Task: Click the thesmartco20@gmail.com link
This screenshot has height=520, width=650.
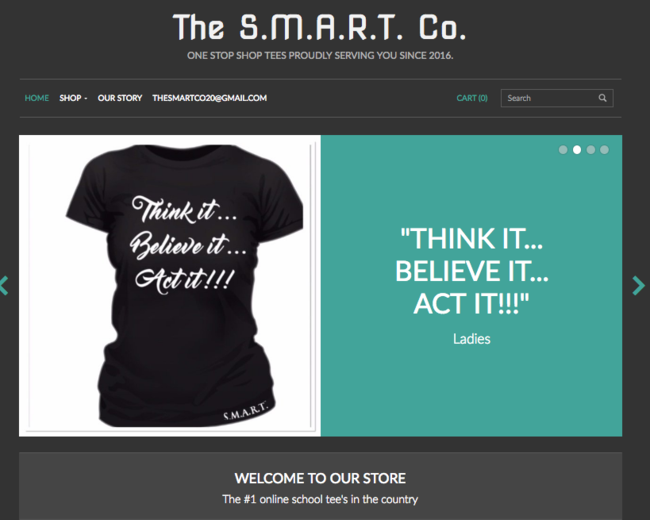Action: pos(209,98)
